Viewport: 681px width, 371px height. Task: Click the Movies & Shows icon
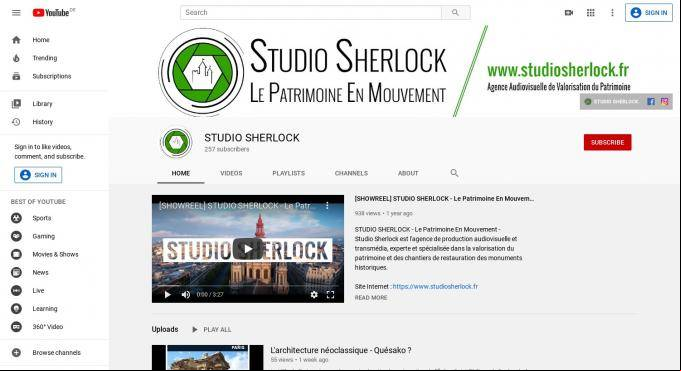pyautogui.click(x=16, y=254)
